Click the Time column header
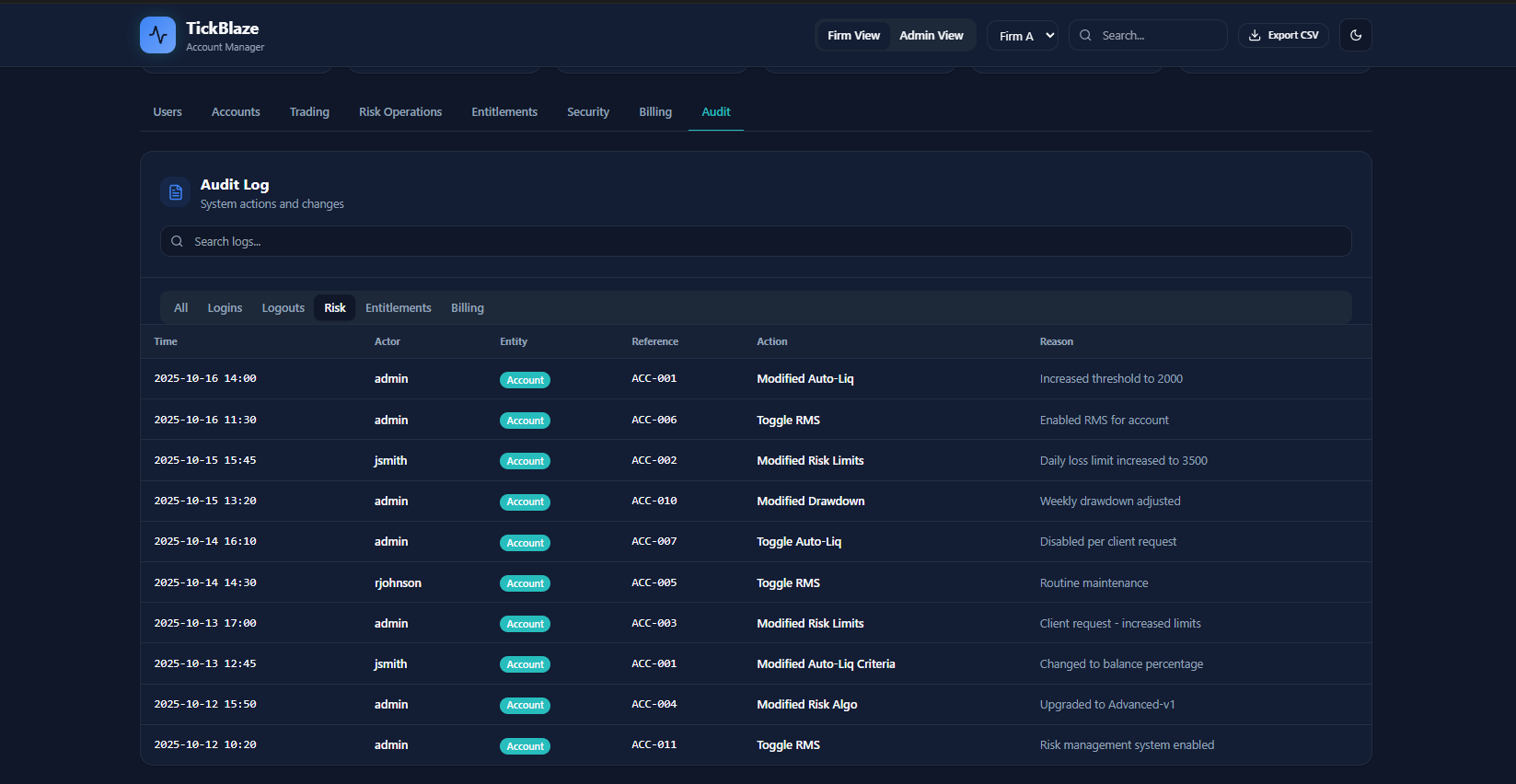1516x784 pixels. tap(166, 341)
